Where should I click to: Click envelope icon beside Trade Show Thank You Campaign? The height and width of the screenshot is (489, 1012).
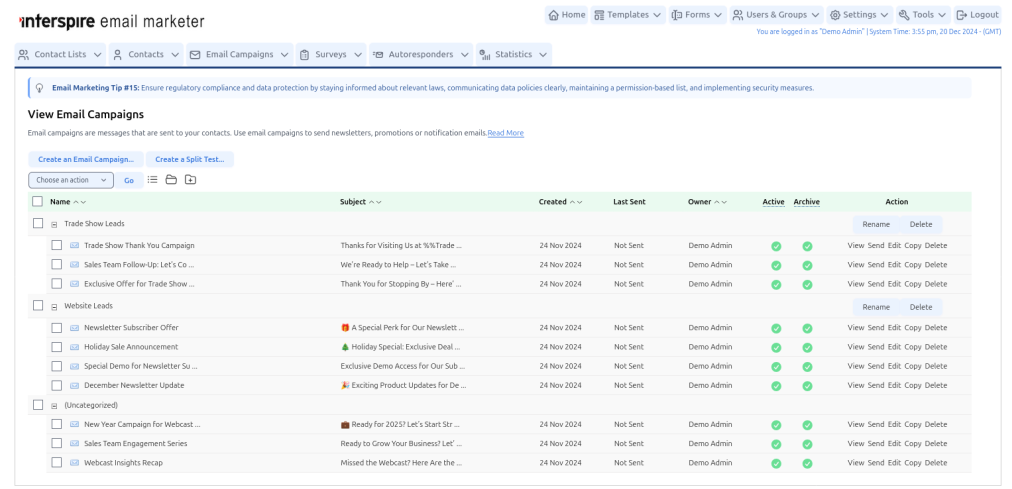(x=75, y=246)
